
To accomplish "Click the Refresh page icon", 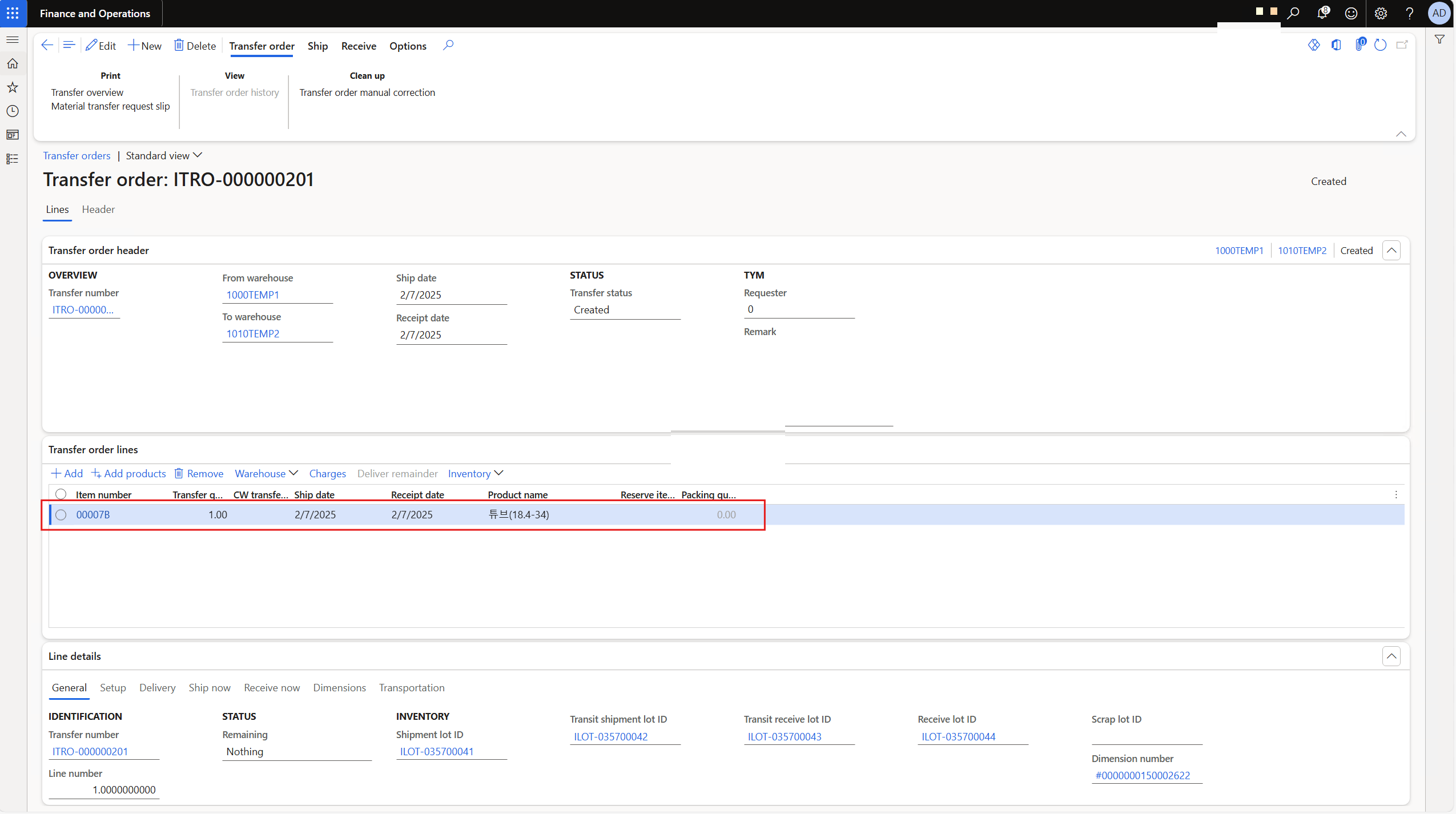I will pos(1380,45).
